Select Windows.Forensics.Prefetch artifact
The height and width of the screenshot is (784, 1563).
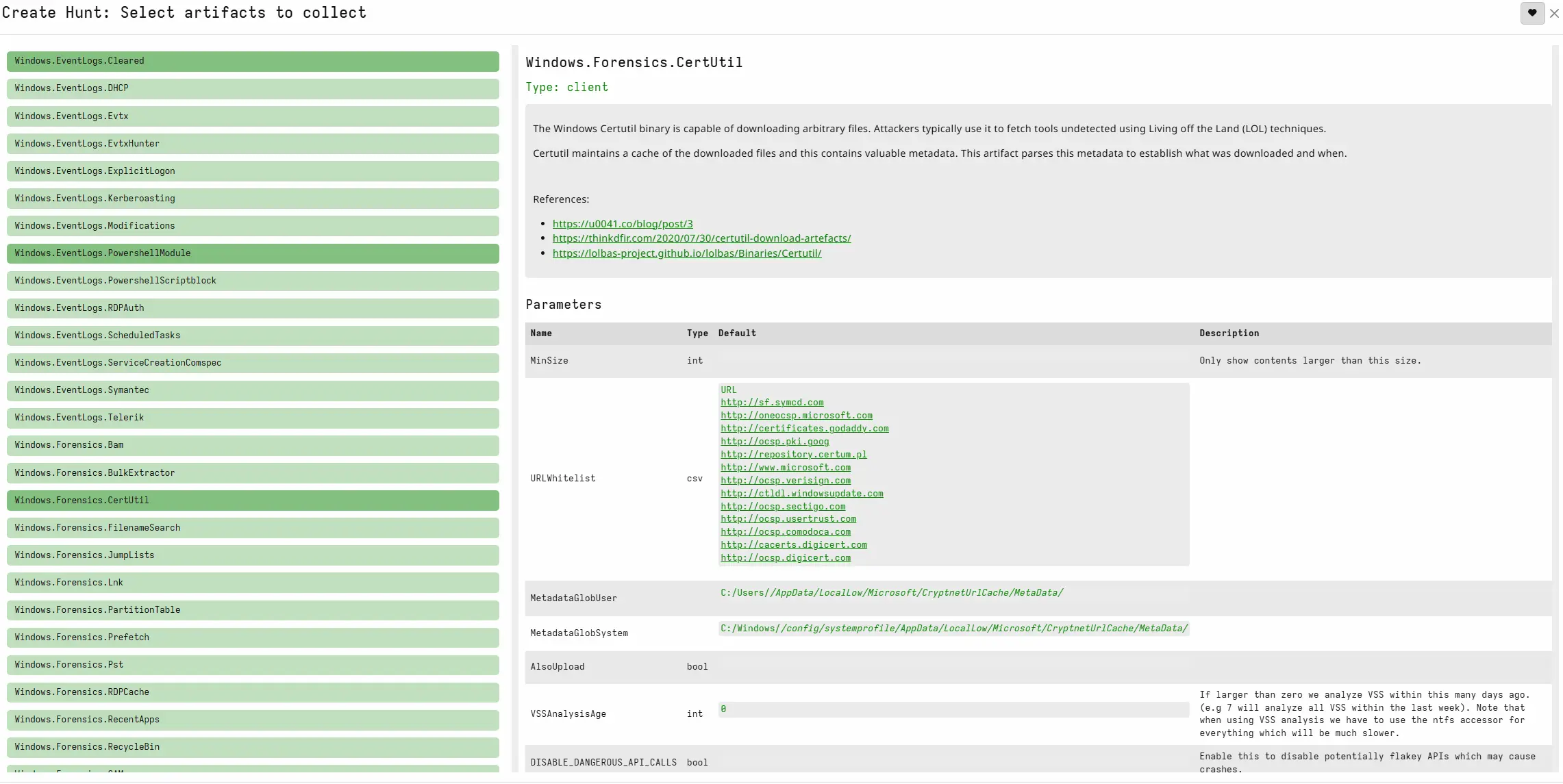tap(253, 637)
